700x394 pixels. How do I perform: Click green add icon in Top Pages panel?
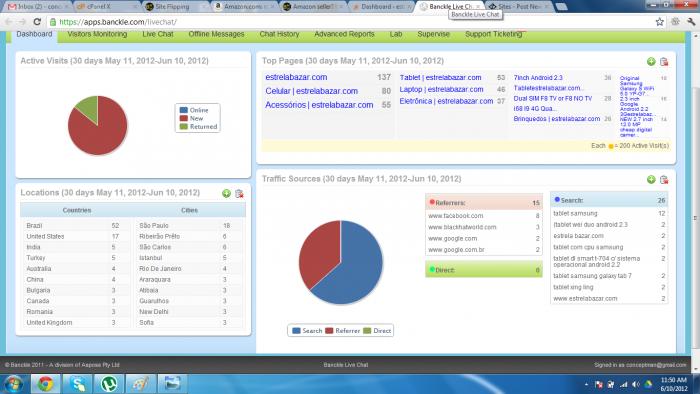coord(651,62)
